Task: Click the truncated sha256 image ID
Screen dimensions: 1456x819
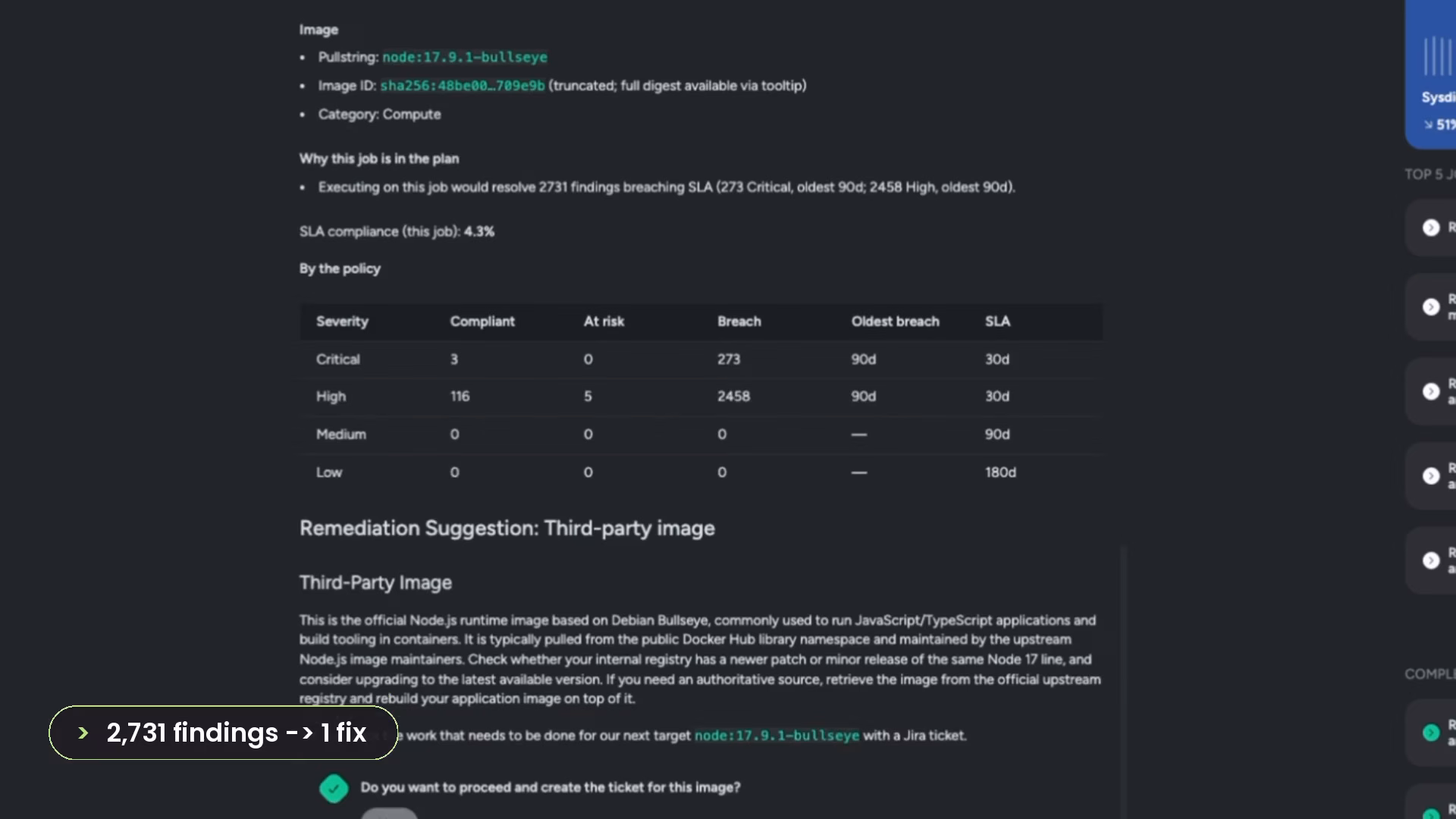Action: pyautogui.click(x=463, y=86)
